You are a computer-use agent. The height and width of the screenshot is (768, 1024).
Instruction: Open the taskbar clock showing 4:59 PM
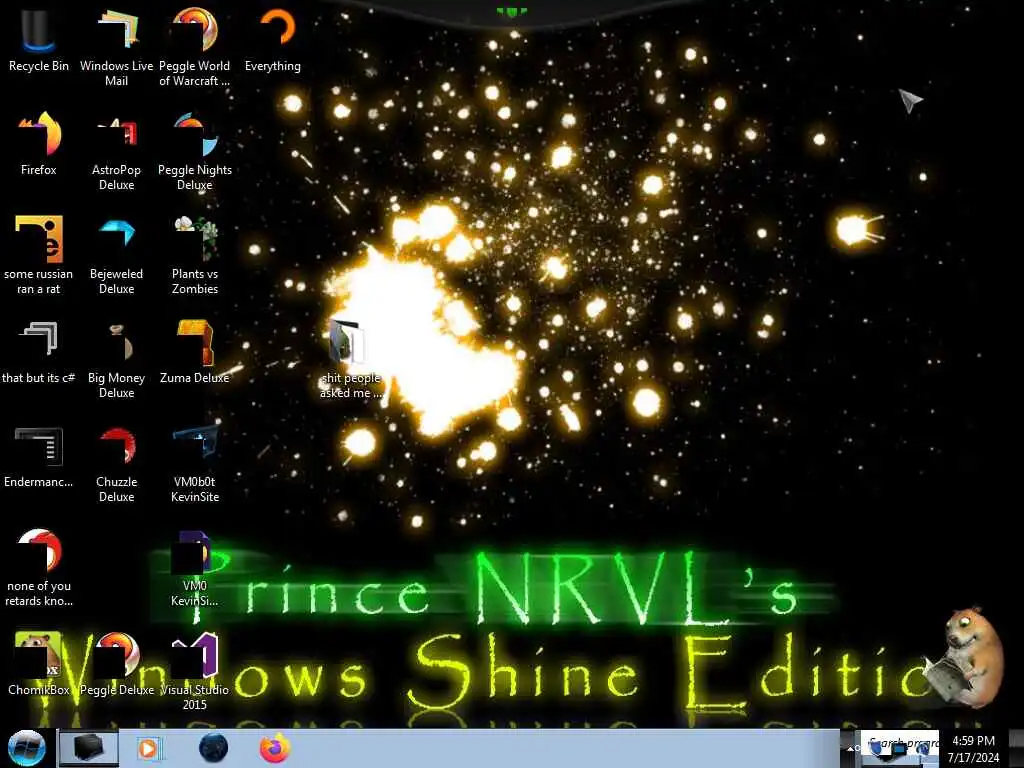click(x=973, y=749)
